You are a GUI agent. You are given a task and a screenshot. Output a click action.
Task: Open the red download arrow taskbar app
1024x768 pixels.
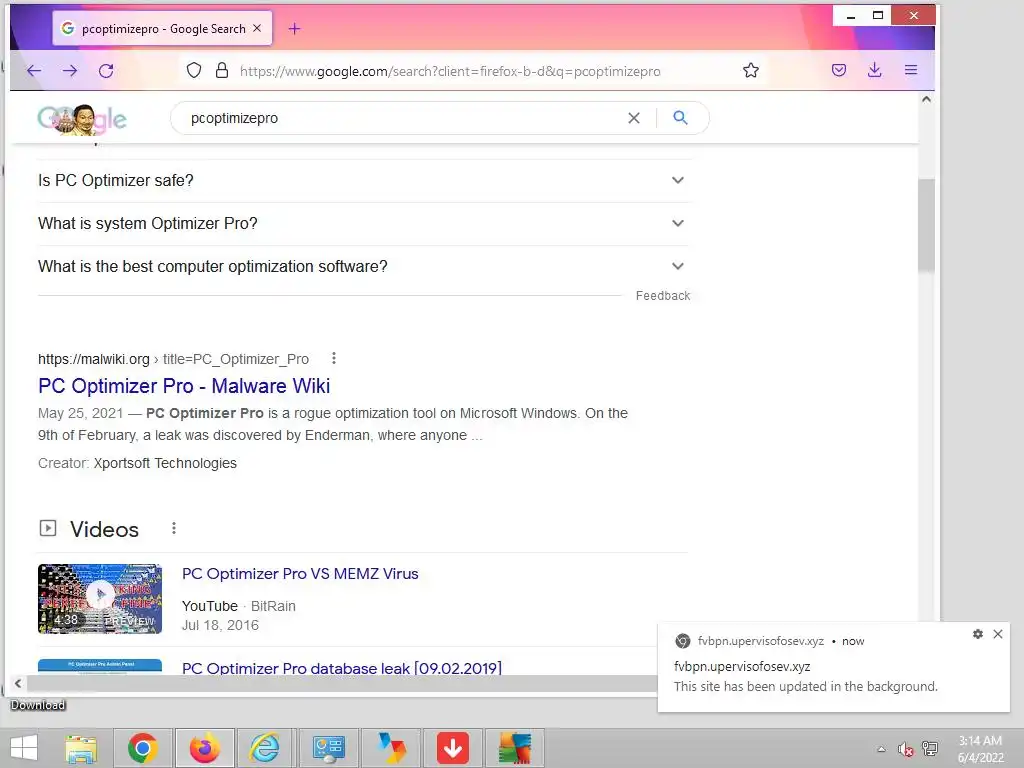(453, 748)
